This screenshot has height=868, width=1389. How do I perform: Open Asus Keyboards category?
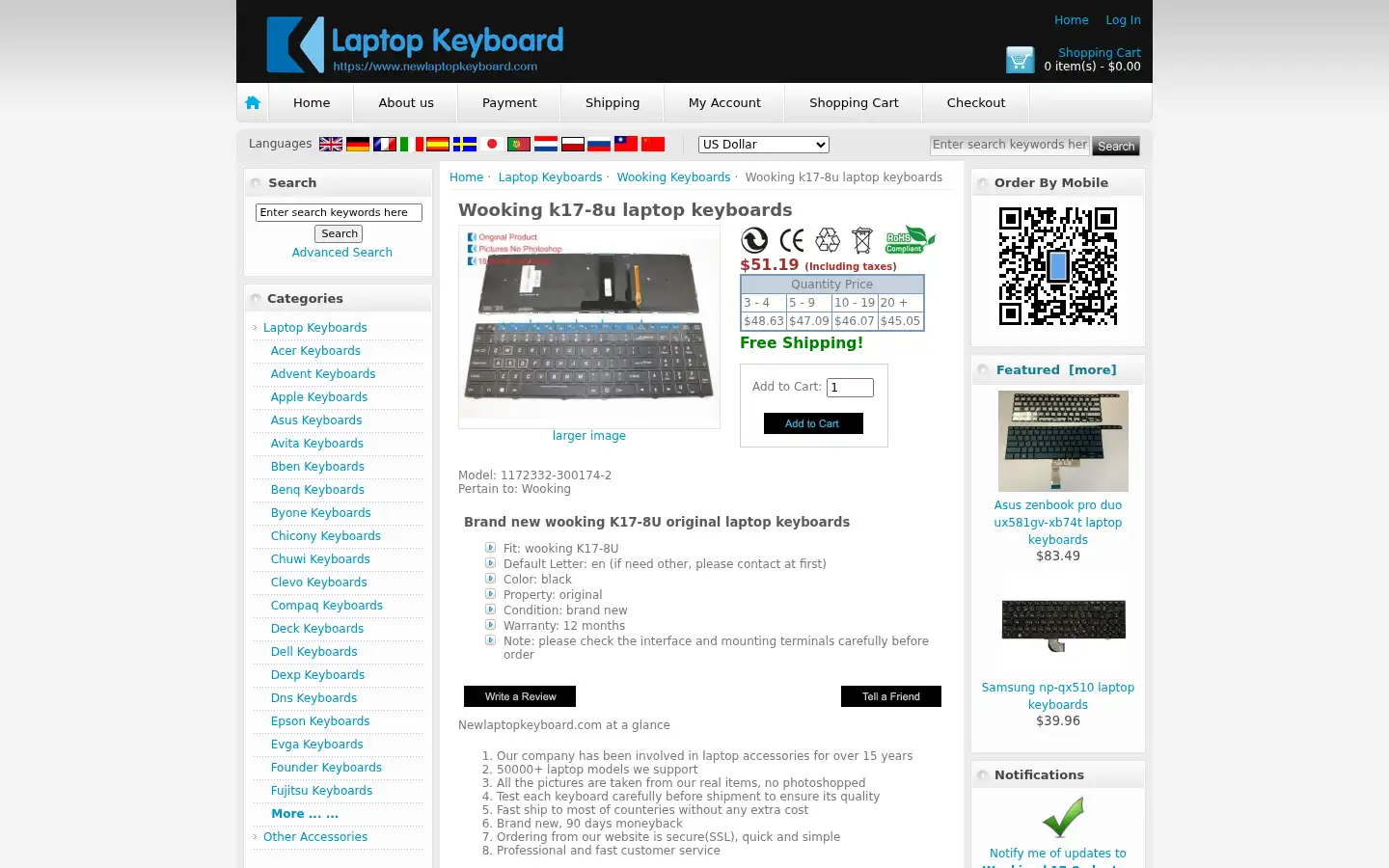(316, 420)
